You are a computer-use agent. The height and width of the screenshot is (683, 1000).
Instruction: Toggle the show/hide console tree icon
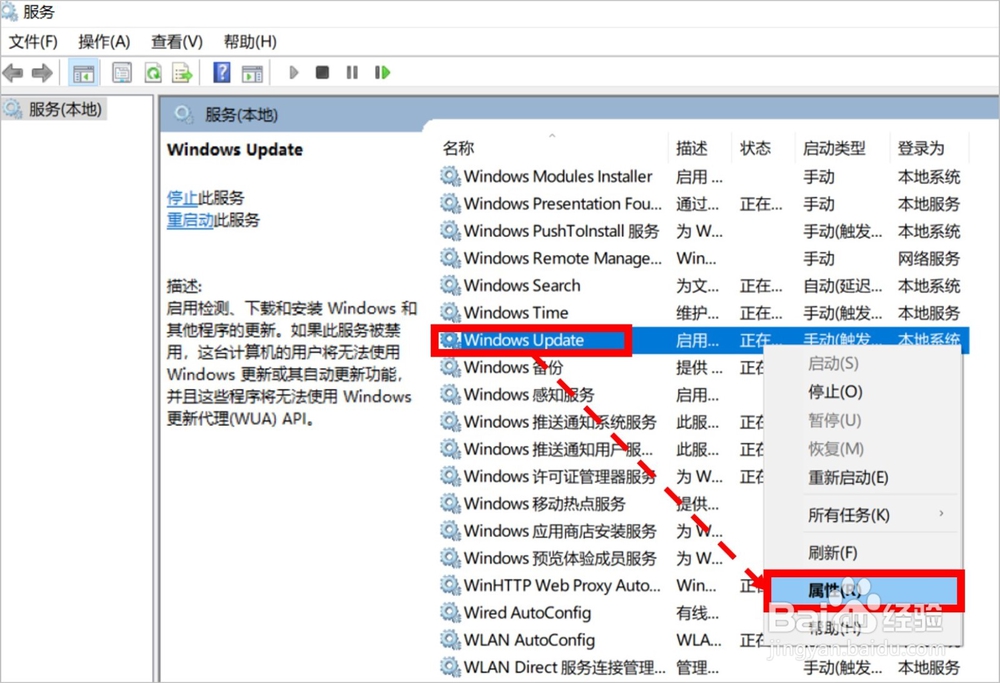point(84,73)
